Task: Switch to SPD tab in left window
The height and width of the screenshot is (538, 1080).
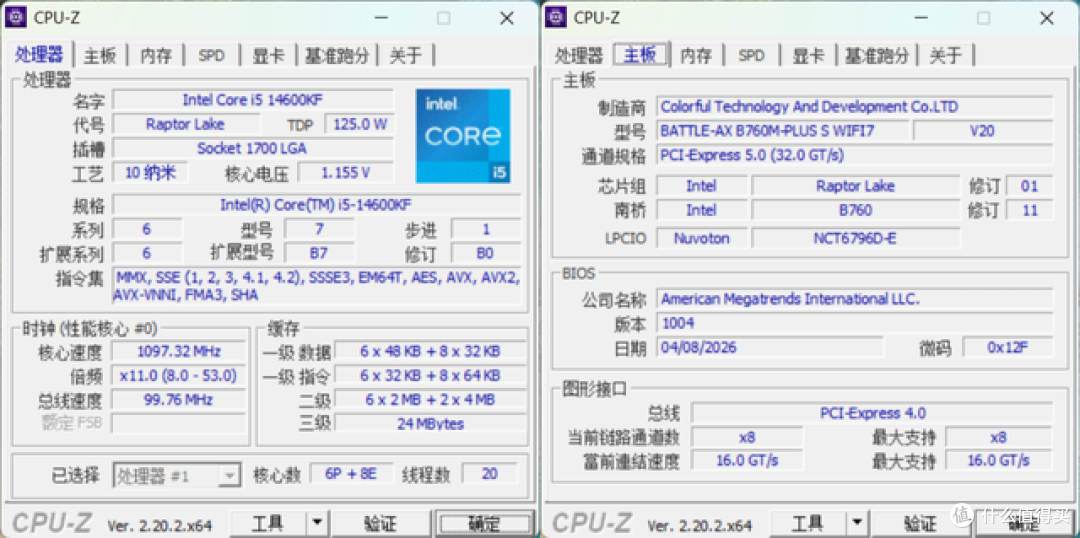Action: (211, 56)
